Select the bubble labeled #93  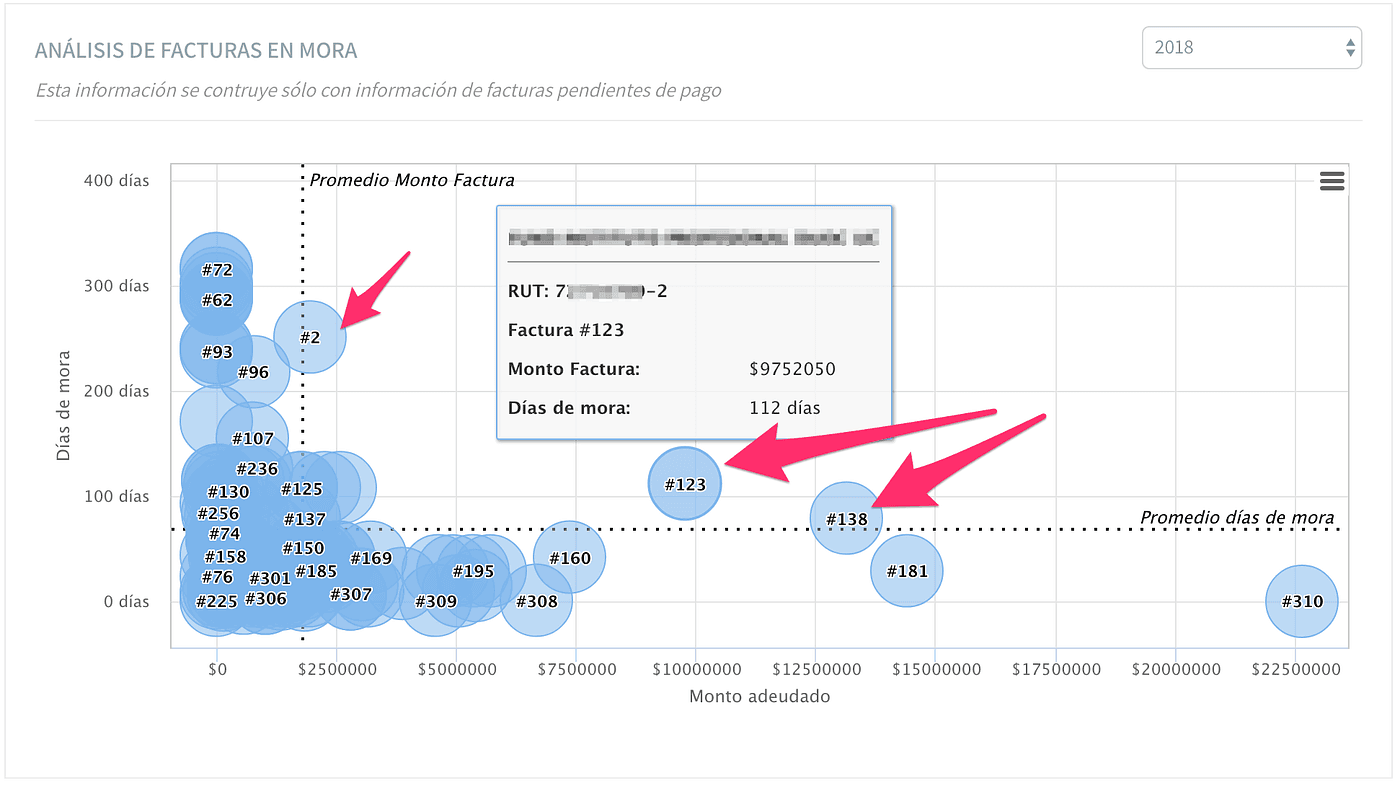(216, 351)
